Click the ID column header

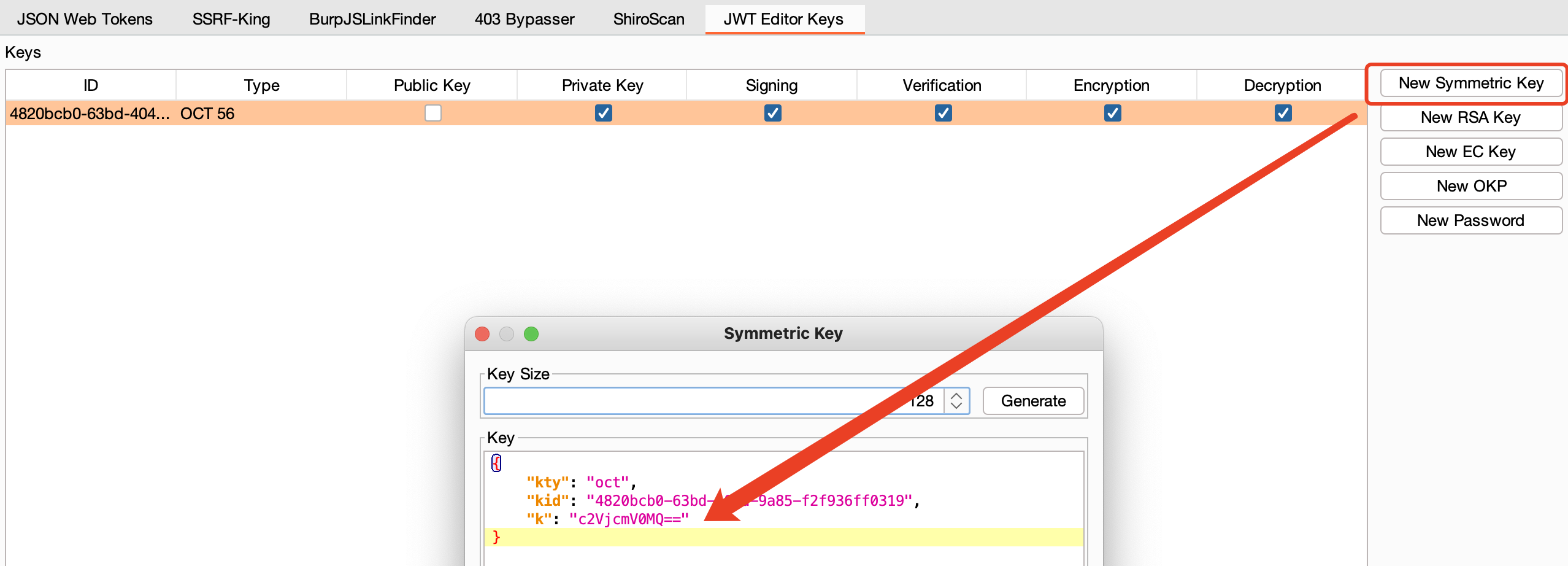(x=91, y=85)
